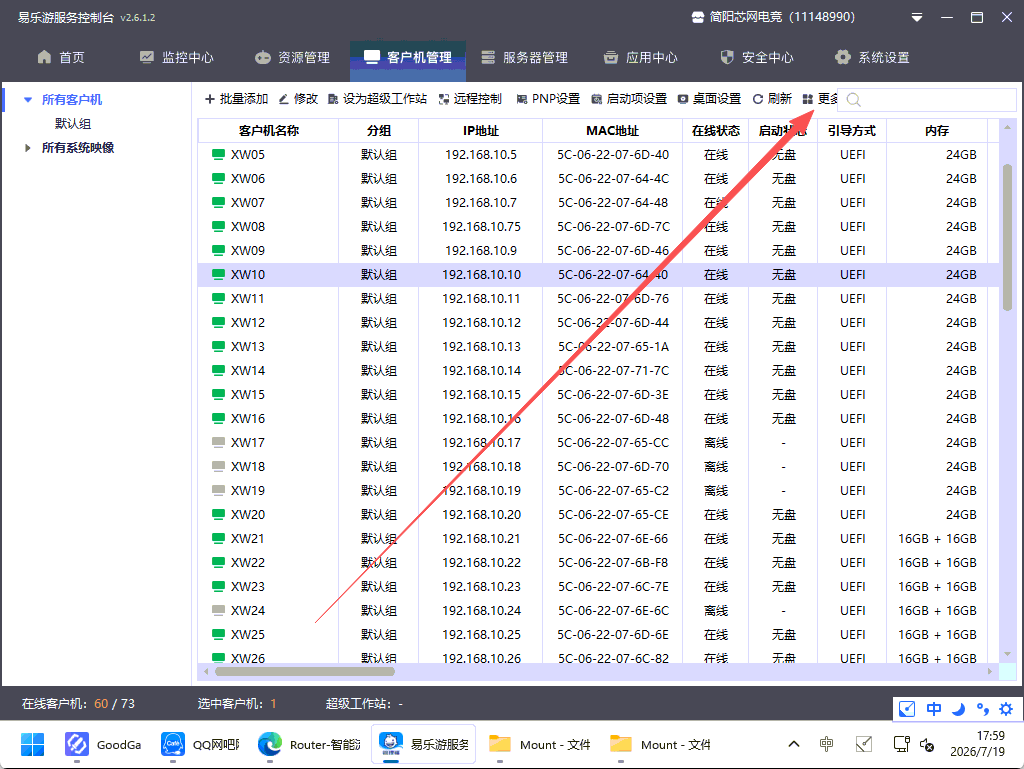Click the volume muted tray icon
1024x769 pixels.
[x=927, y=744]
